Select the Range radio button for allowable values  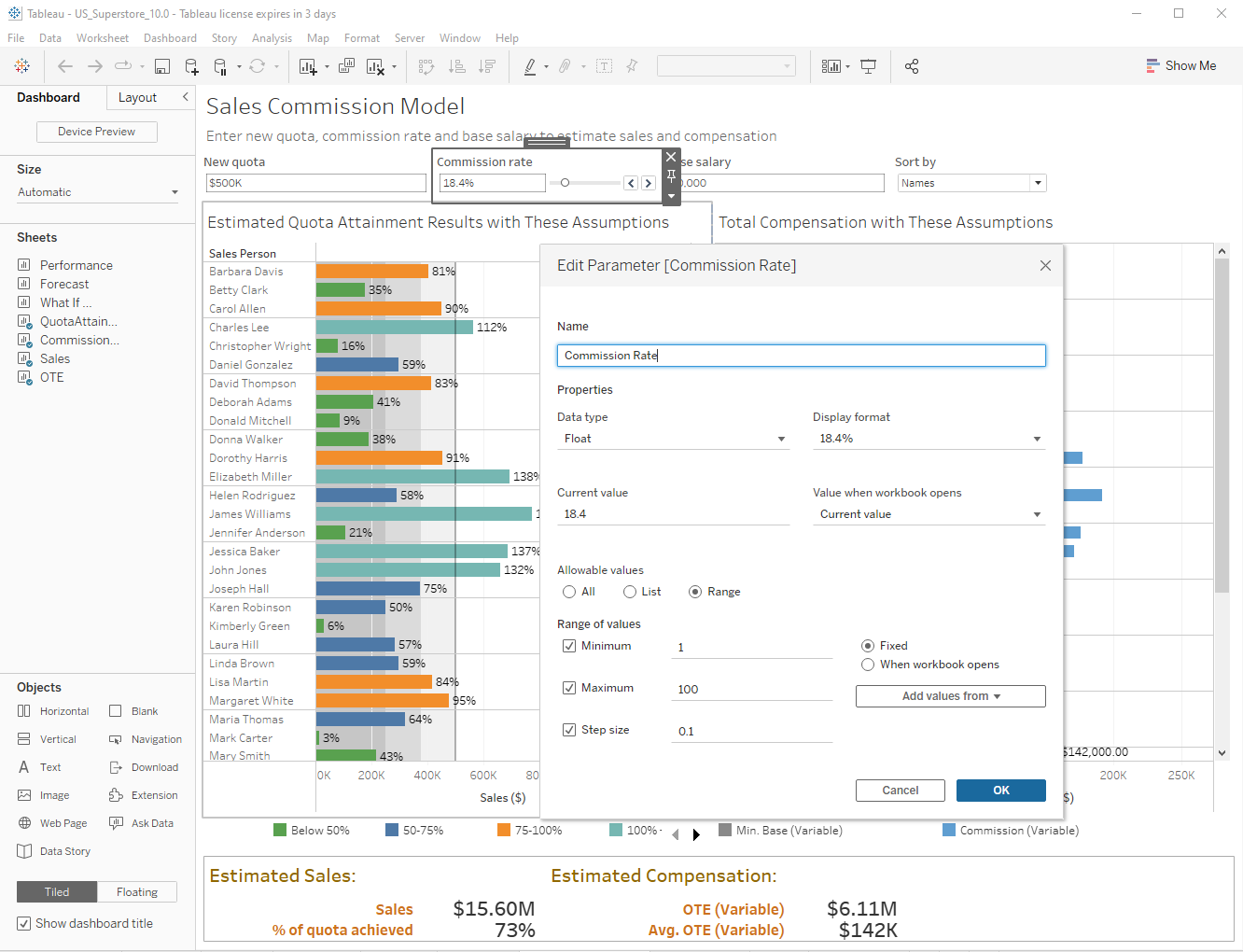[695, 591]
